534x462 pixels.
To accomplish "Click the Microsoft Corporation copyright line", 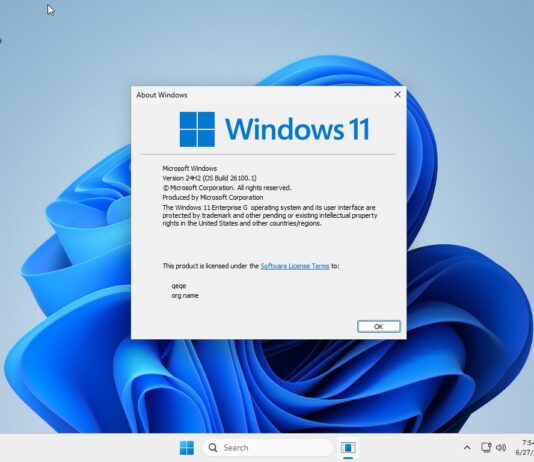I will (x=227, y=188).
